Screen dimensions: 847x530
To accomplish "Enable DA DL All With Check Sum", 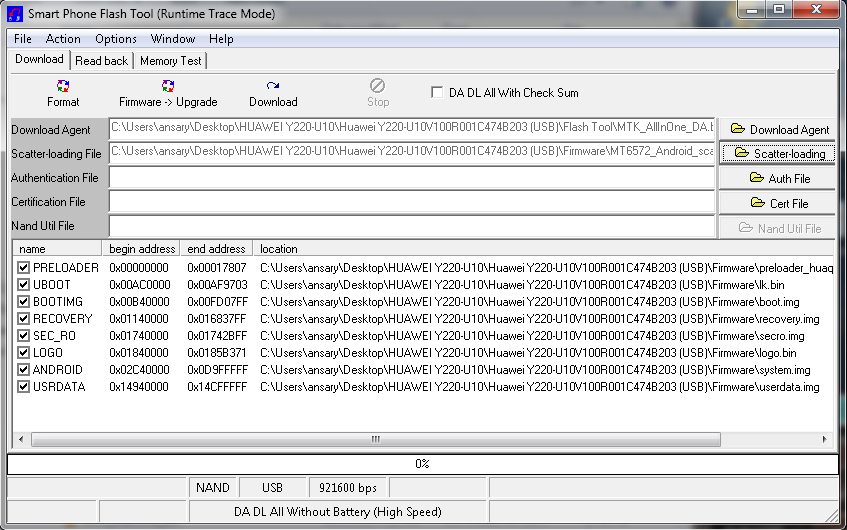I will (x=437, y=92).
